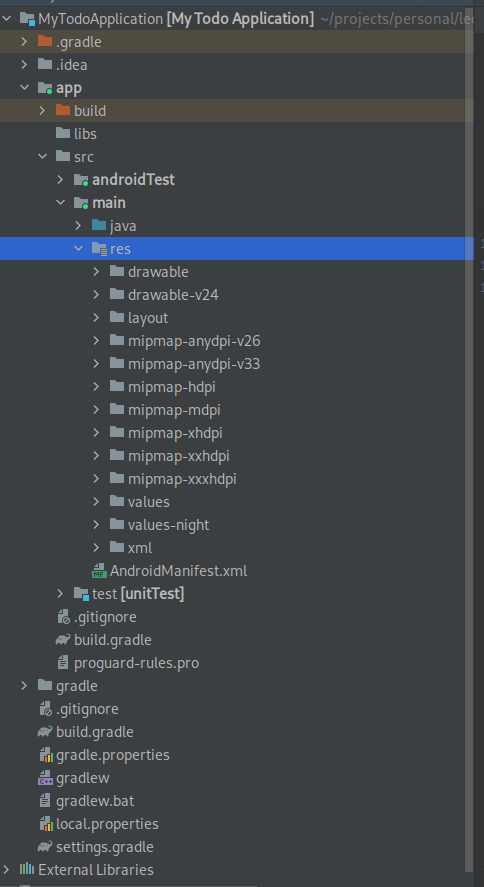Select local.properties file name

107,824
